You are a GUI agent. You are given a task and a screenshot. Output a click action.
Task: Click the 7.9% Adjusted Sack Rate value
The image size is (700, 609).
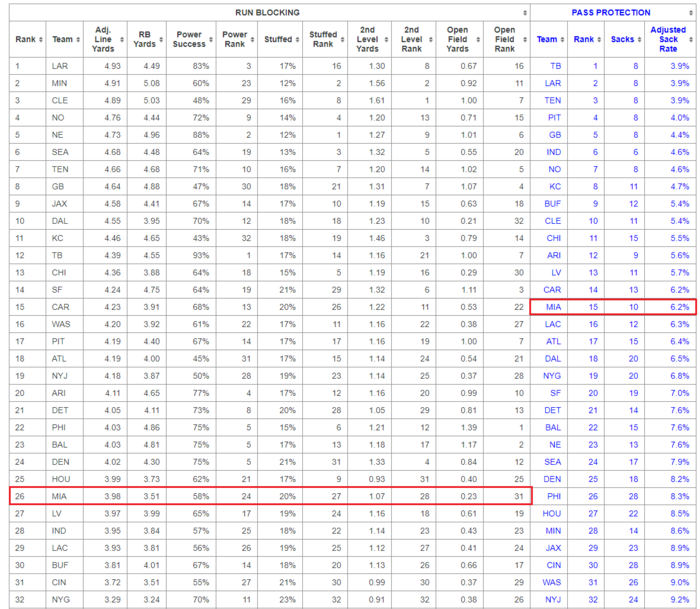680,462
